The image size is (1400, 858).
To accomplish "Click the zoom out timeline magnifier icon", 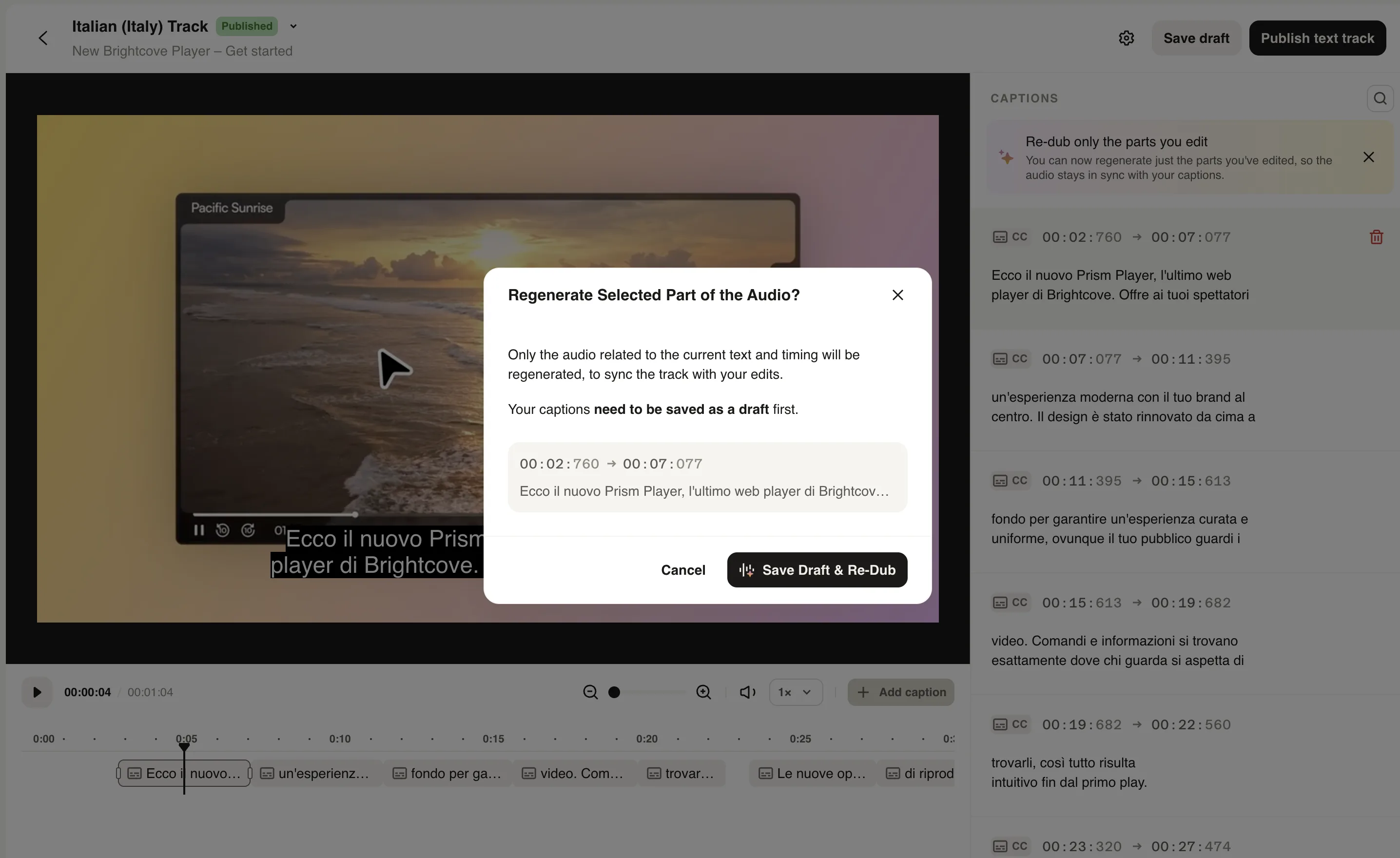I will (x=590, y=692).
